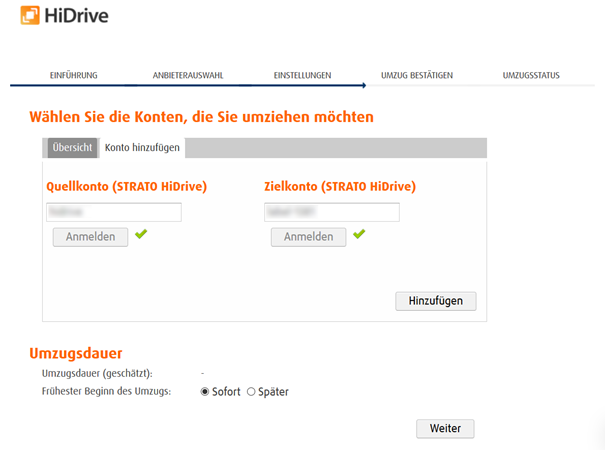This screenshot has width=605, height=450.
Task: Click the HiDrive logo icon
Action: coord(30,15)
